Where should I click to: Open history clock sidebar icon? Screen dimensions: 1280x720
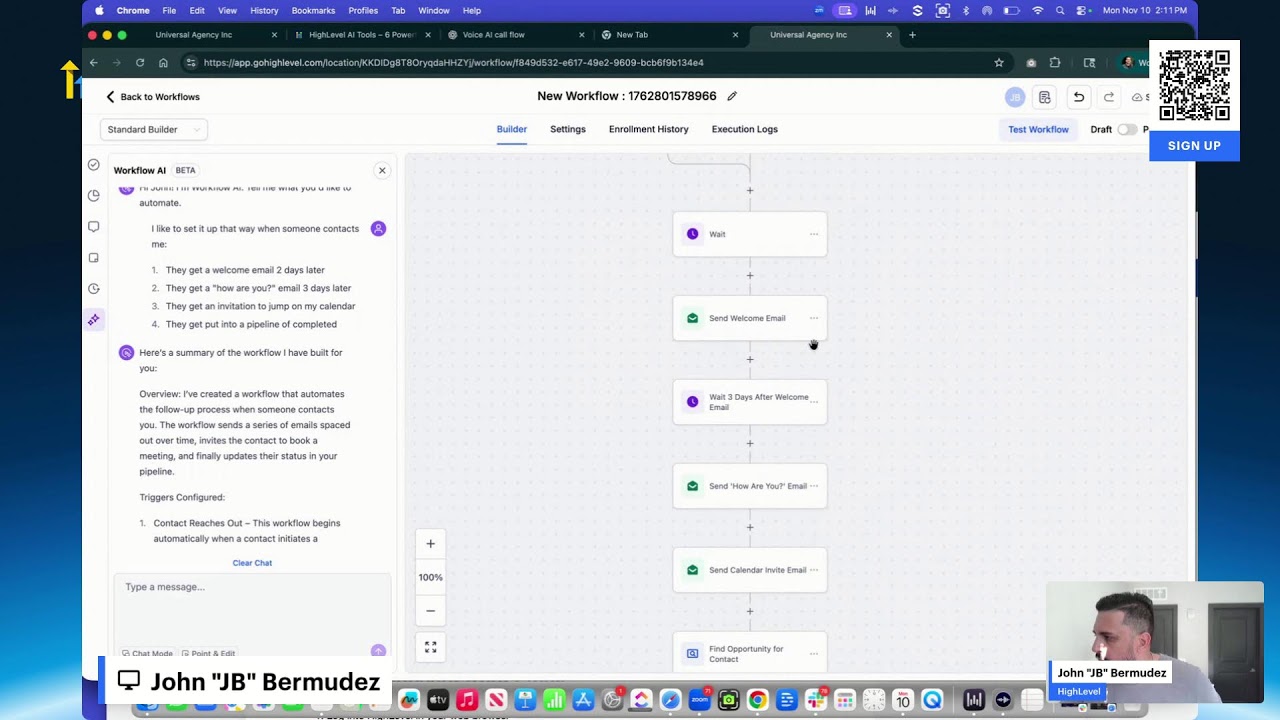(93, 288)
